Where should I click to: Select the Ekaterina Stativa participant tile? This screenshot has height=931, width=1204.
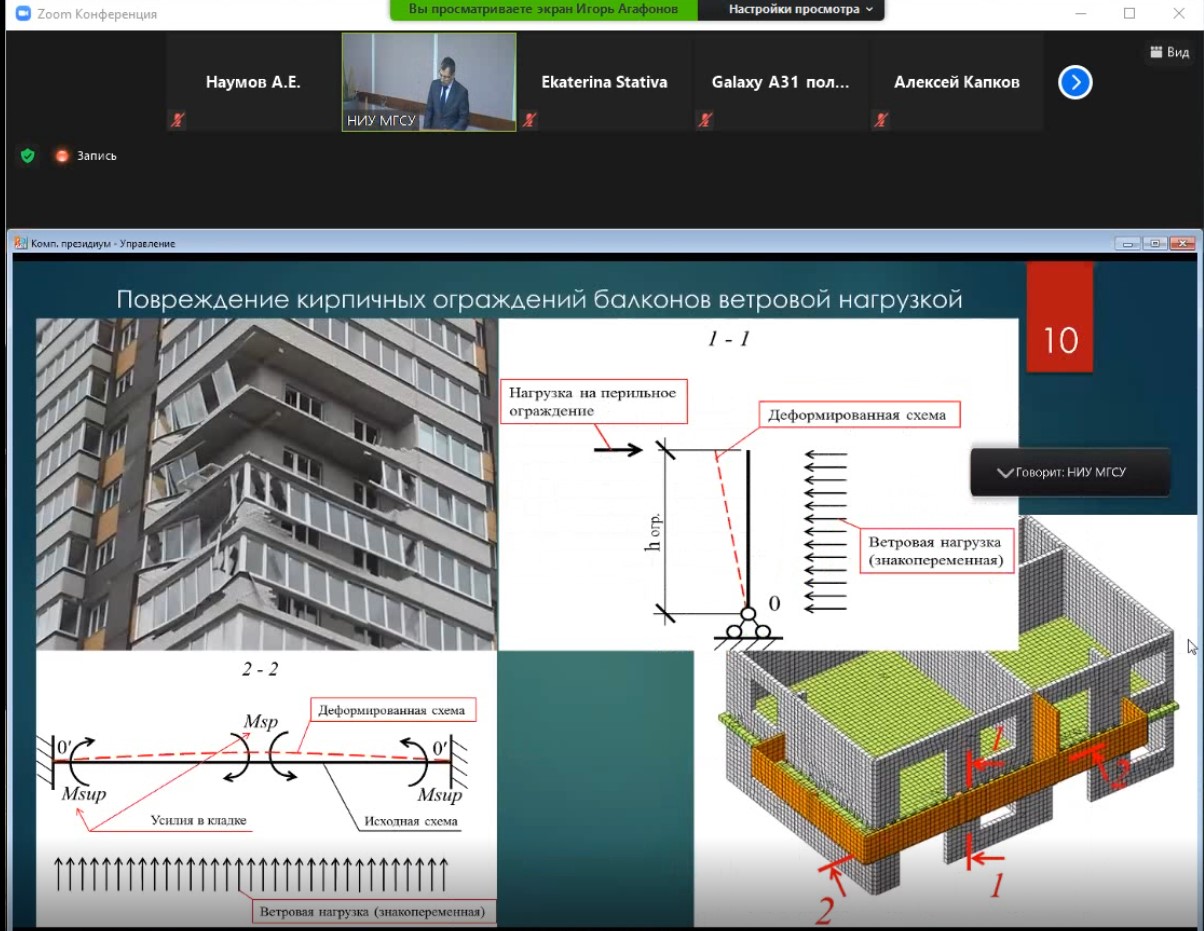[x=604, y=82]
